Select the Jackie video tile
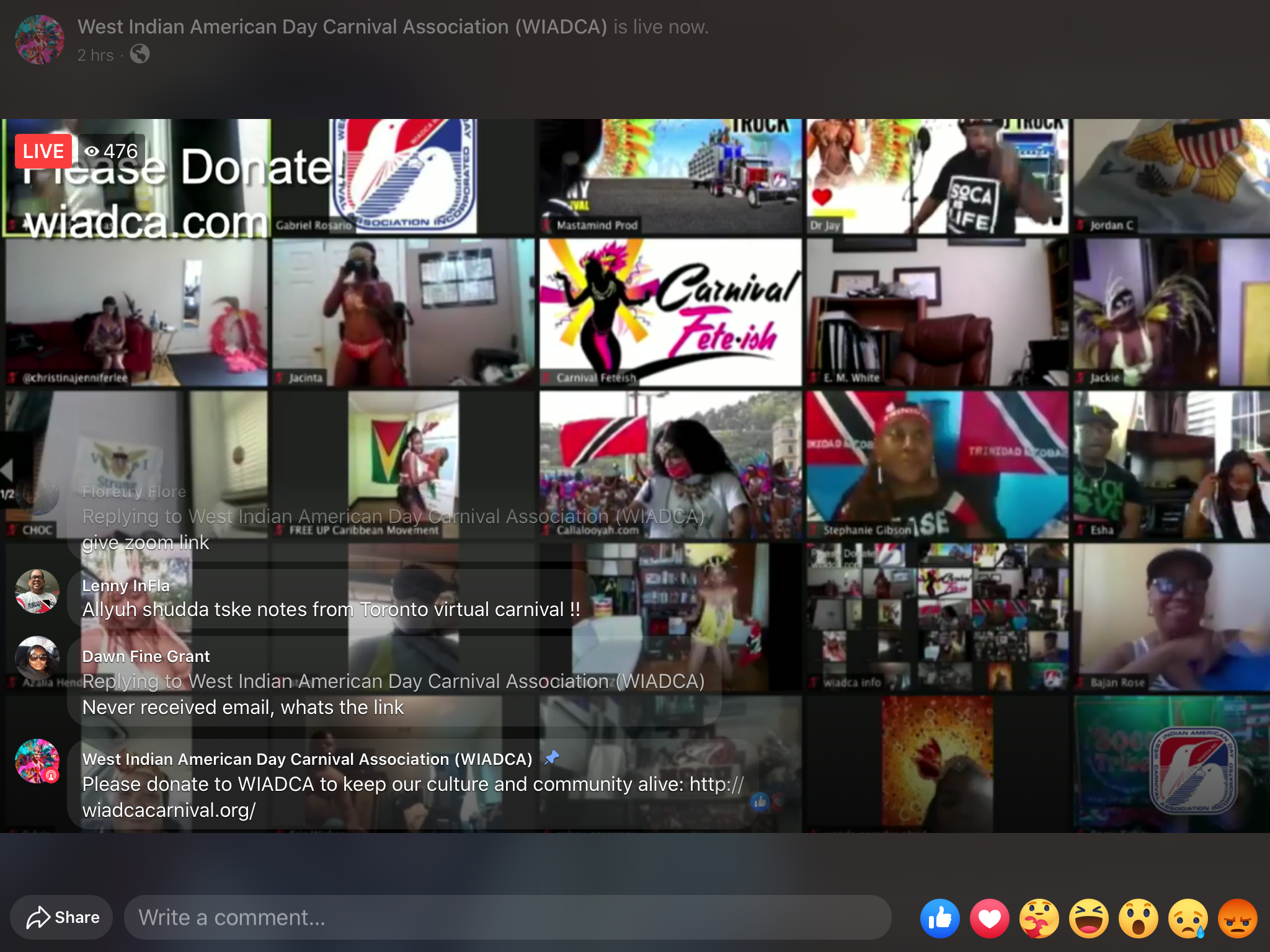 click(1171, 312)
